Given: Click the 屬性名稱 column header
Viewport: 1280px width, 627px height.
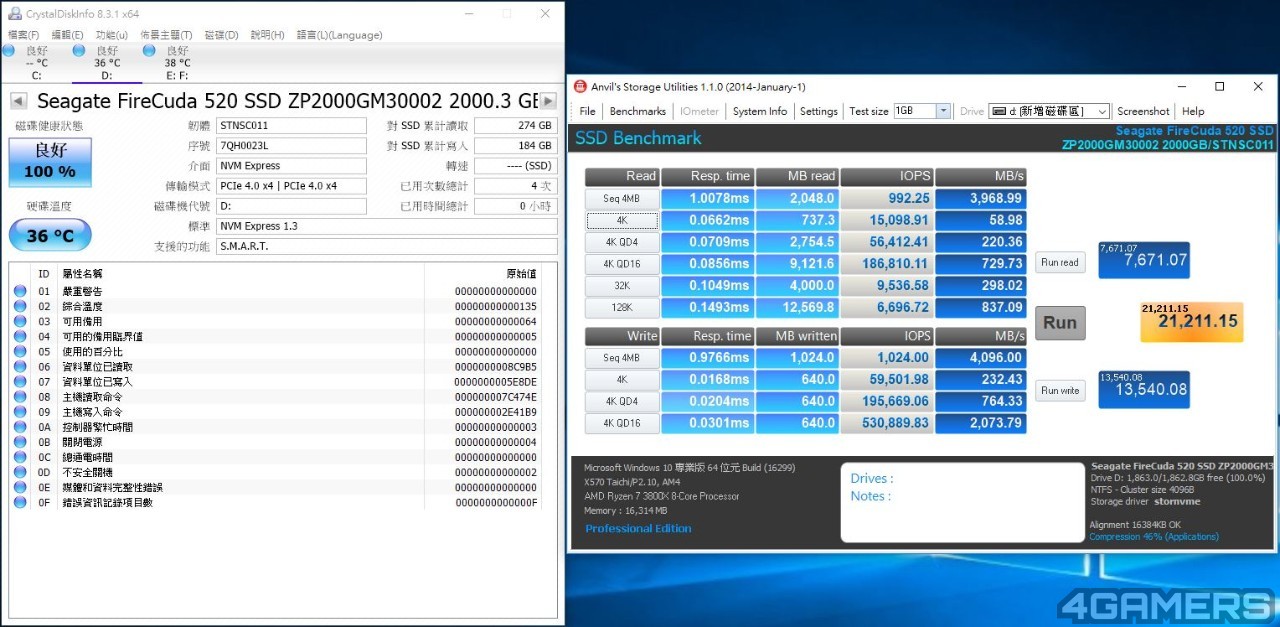Looking at the screenshot, I should 82,273.
